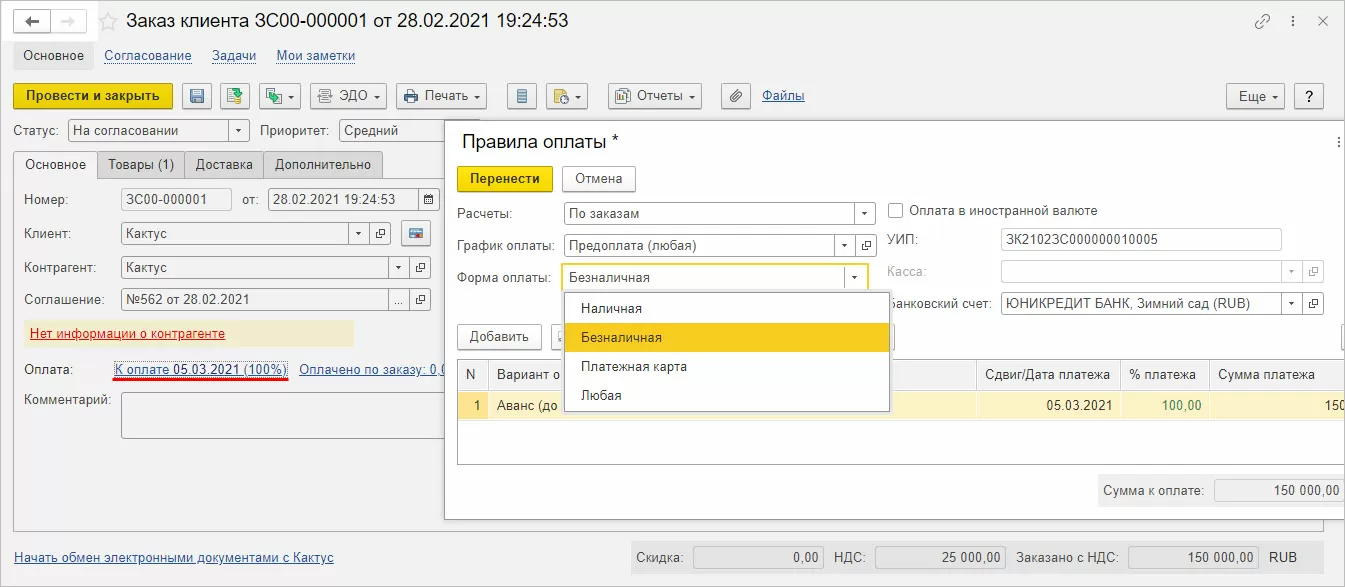This screenshot has height=587, width=1345.
Task: Open the document structure list icon
Action: [520, 96]
